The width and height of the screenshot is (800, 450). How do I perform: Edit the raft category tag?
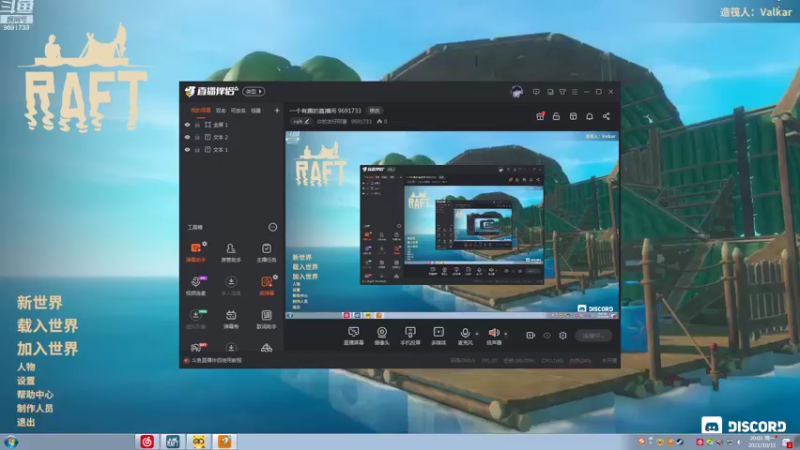(301, 121)
